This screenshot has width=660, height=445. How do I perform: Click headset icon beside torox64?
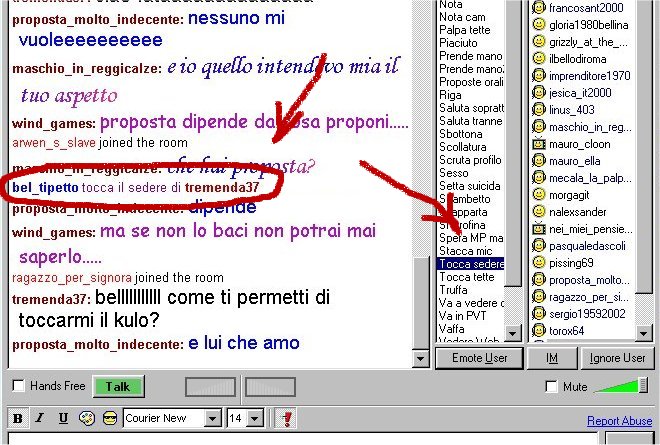click(539, 330)
